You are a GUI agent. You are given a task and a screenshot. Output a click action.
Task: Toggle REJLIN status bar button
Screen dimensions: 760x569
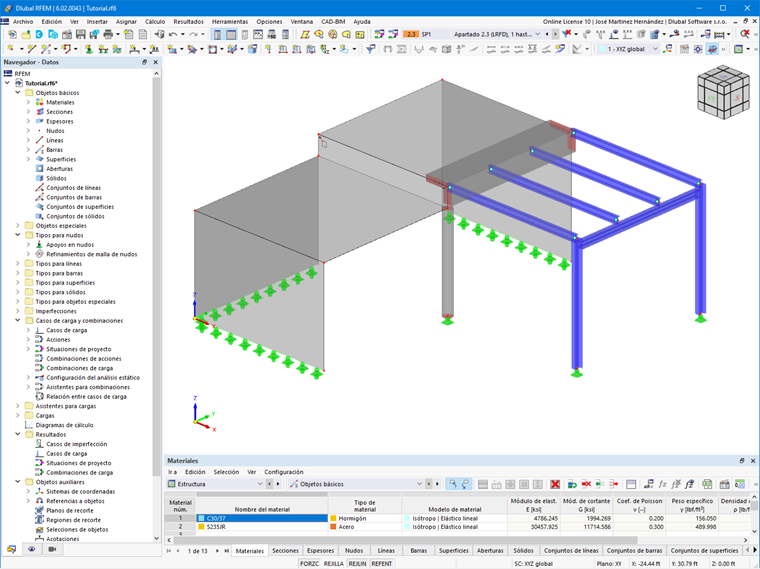(x=358, y=564)
